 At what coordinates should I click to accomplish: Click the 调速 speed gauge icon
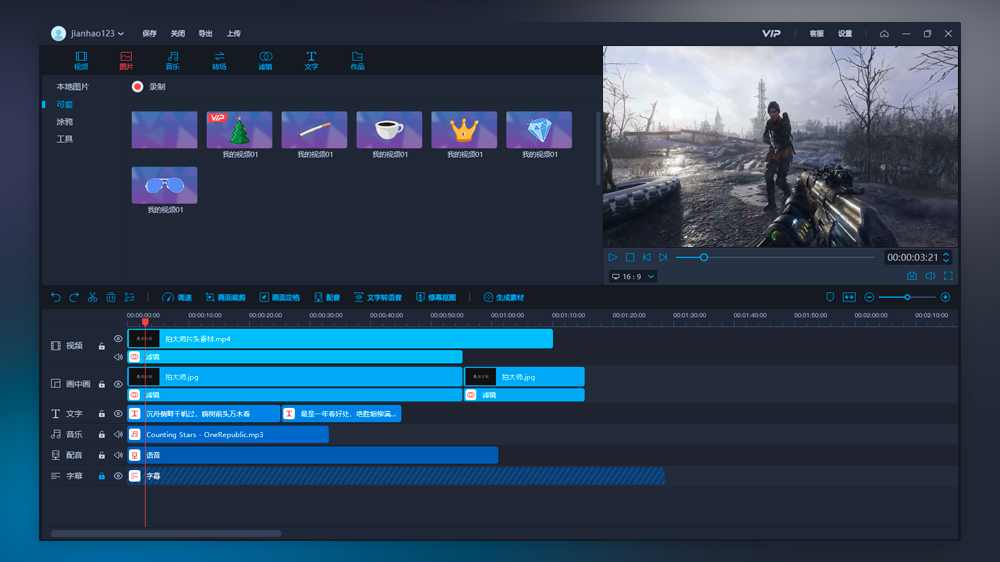(168, 297)
